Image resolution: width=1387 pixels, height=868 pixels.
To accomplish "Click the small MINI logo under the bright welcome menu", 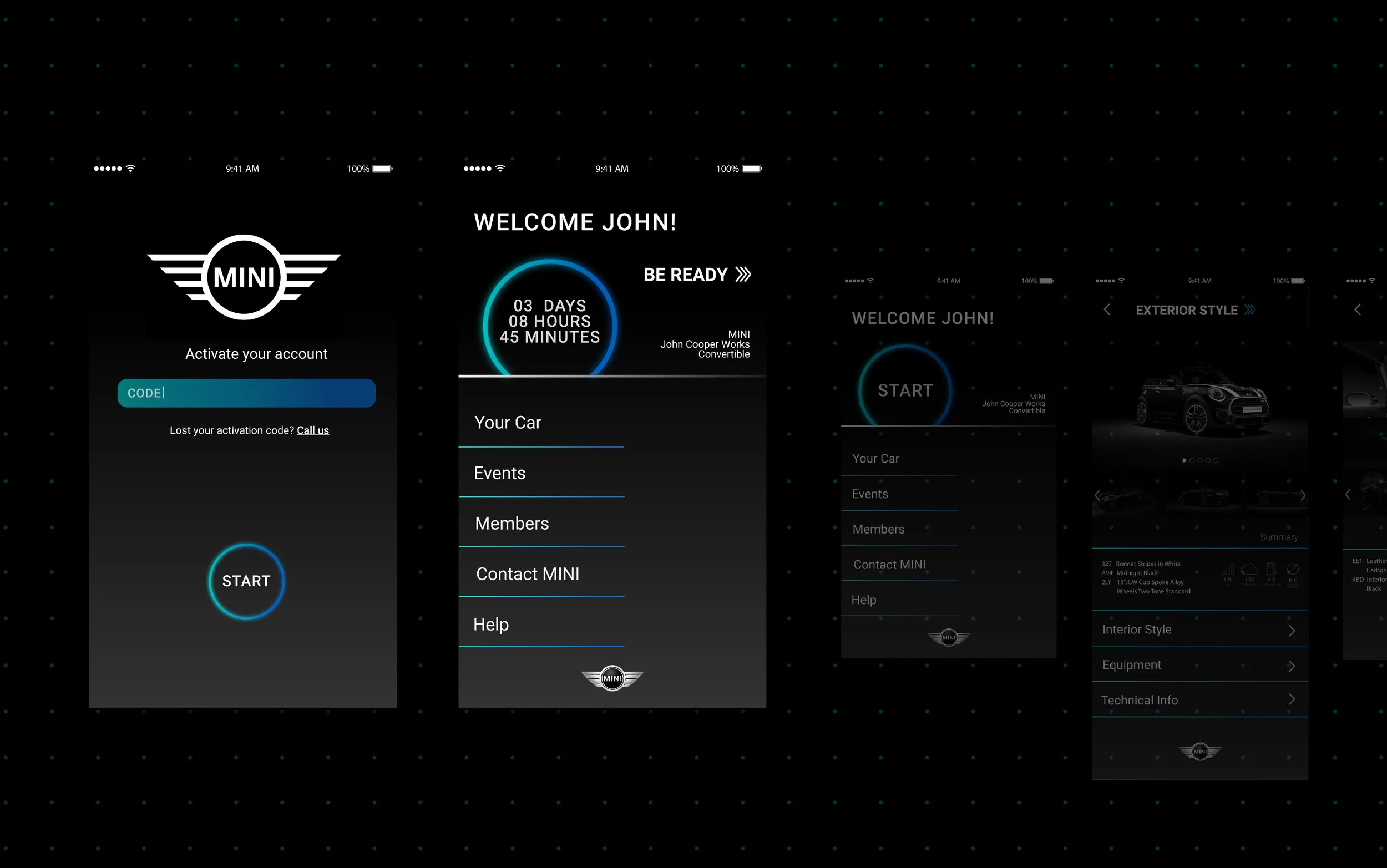I will coord(612,678).
